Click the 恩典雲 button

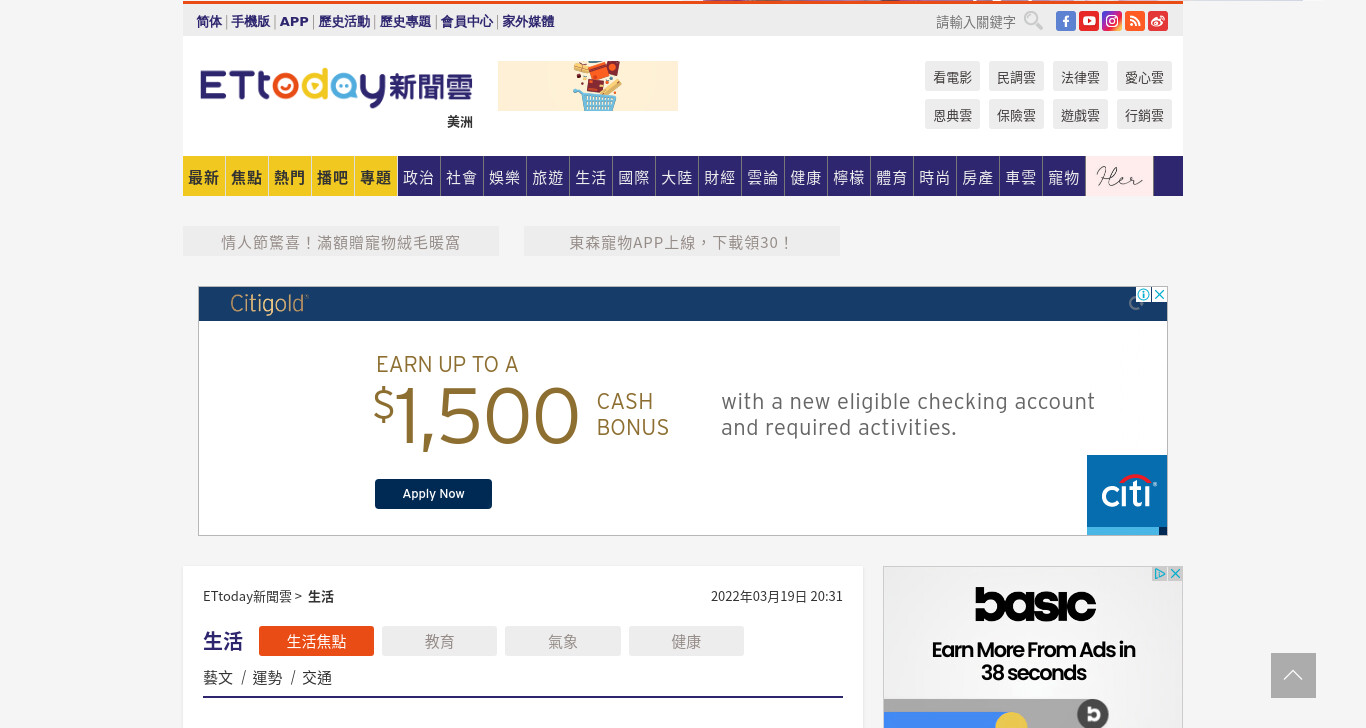(952, 114)
